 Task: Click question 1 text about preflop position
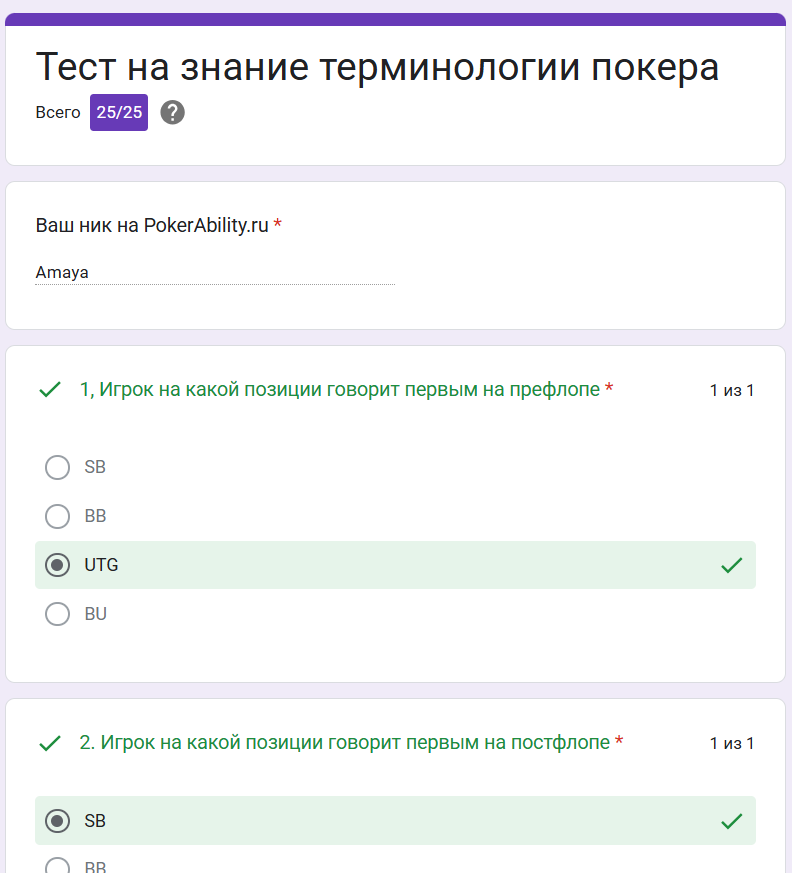[340, 390]
